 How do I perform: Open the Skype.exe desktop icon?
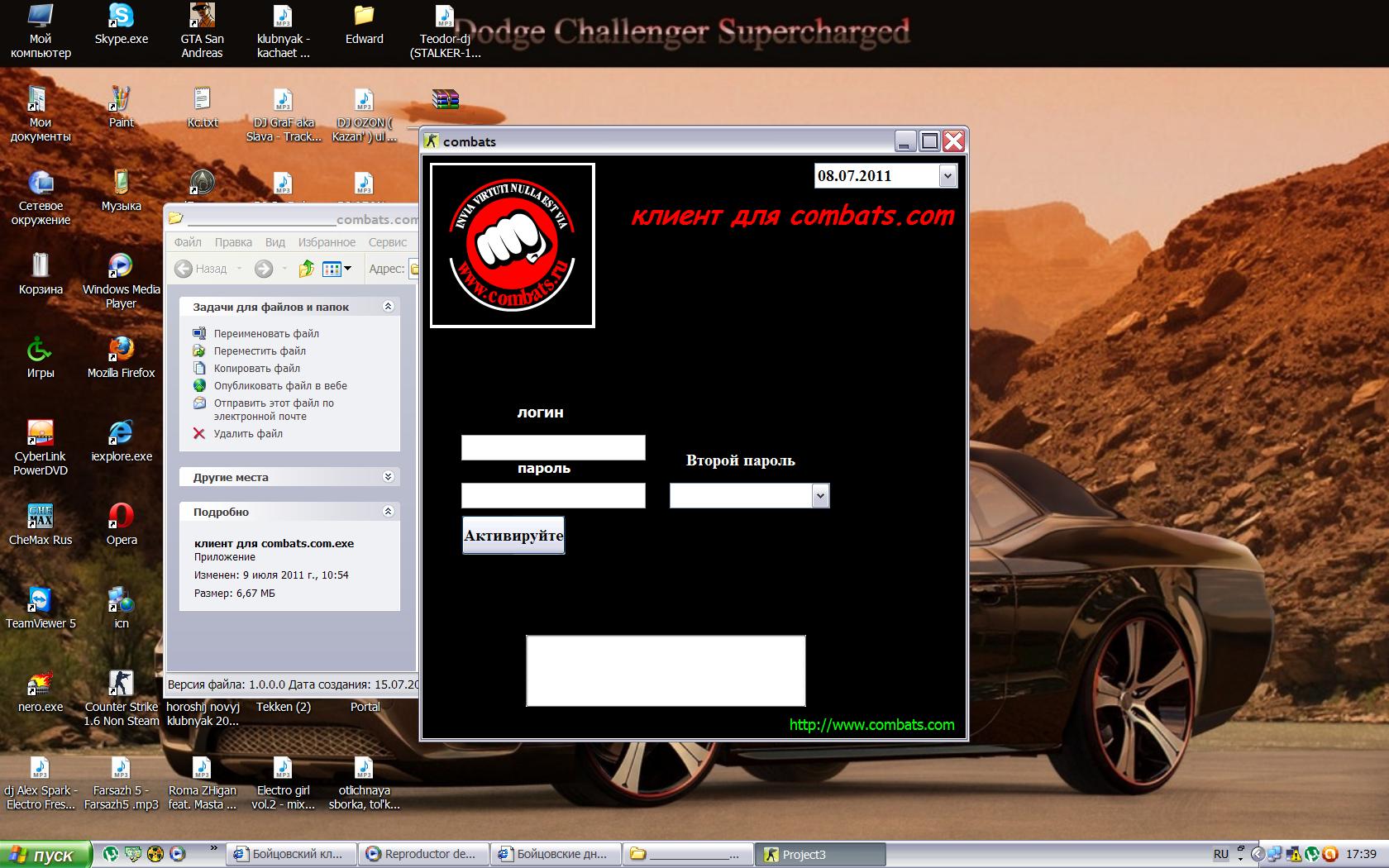coord(121,24)
